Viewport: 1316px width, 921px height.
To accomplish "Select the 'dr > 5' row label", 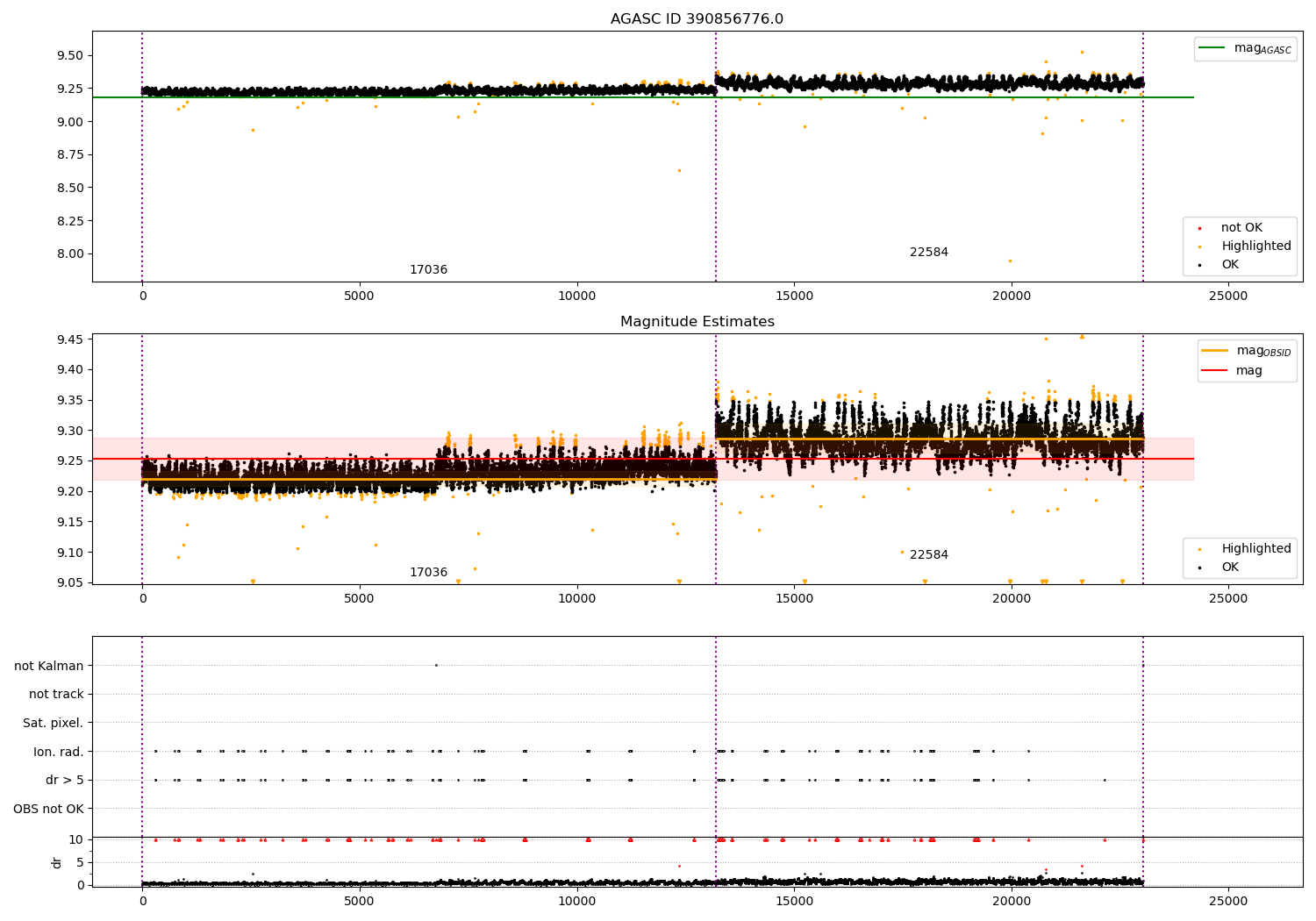I will [x=65, y=781].
